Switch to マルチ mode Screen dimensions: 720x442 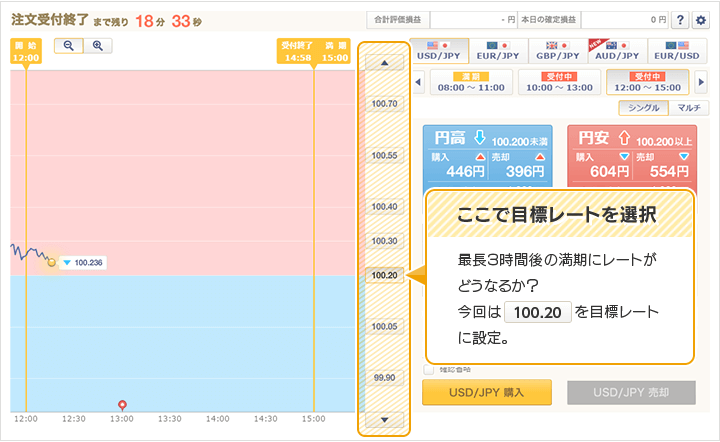point(686,108)
